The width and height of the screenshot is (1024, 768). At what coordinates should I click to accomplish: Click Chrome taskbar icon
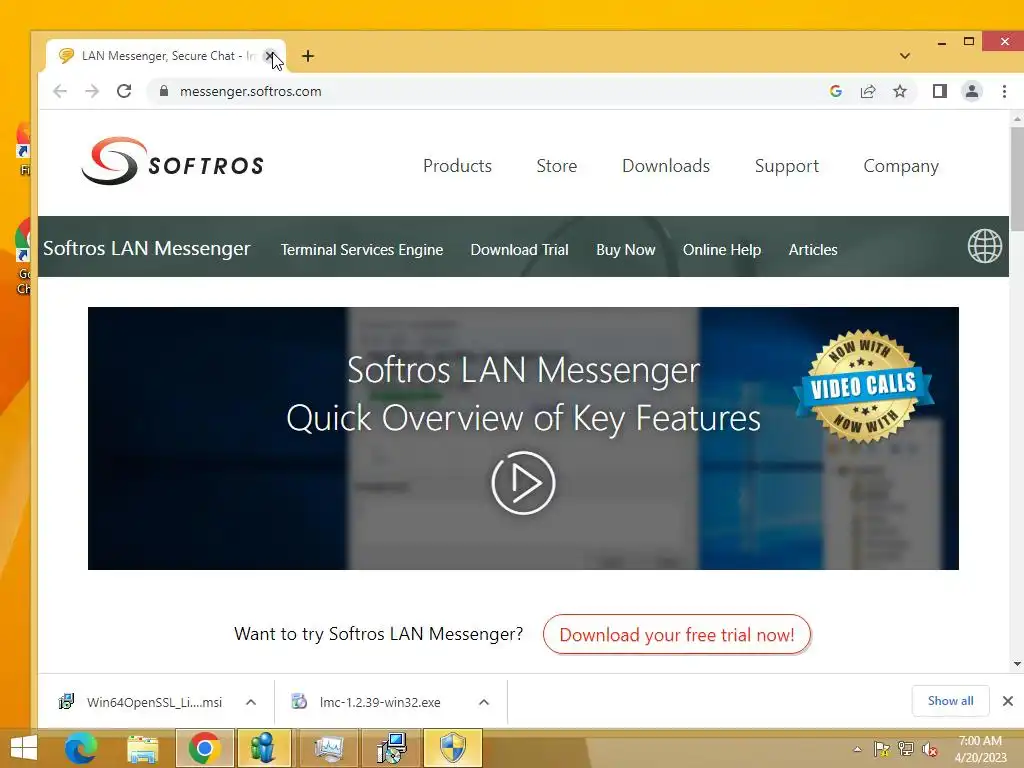[204, 748]
